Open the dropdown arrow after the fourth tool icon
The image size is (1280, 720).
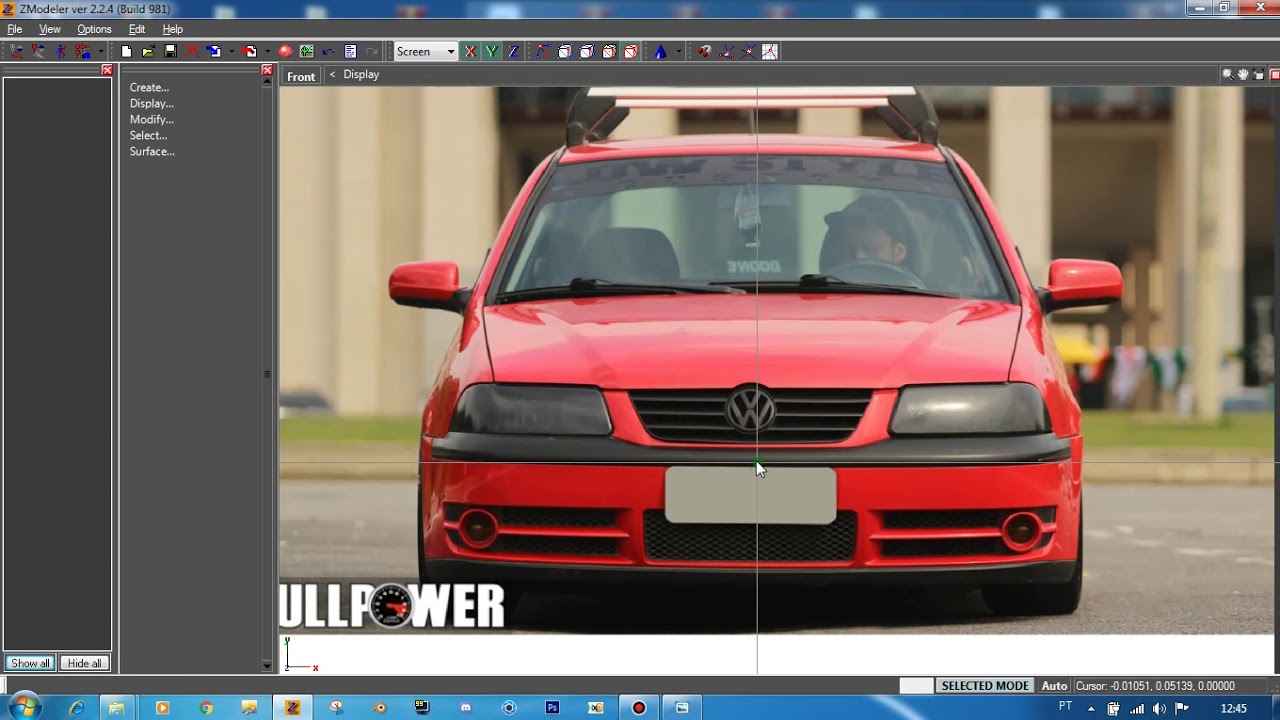(101, 51)
